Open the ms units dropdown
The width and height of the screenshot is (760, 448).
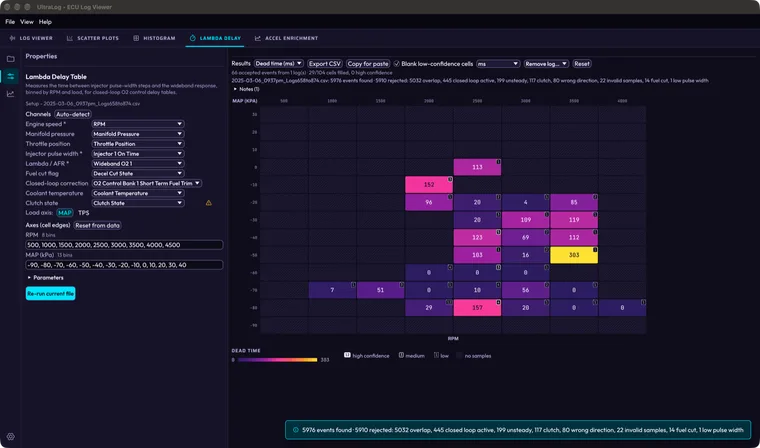(x=498, y=64)
